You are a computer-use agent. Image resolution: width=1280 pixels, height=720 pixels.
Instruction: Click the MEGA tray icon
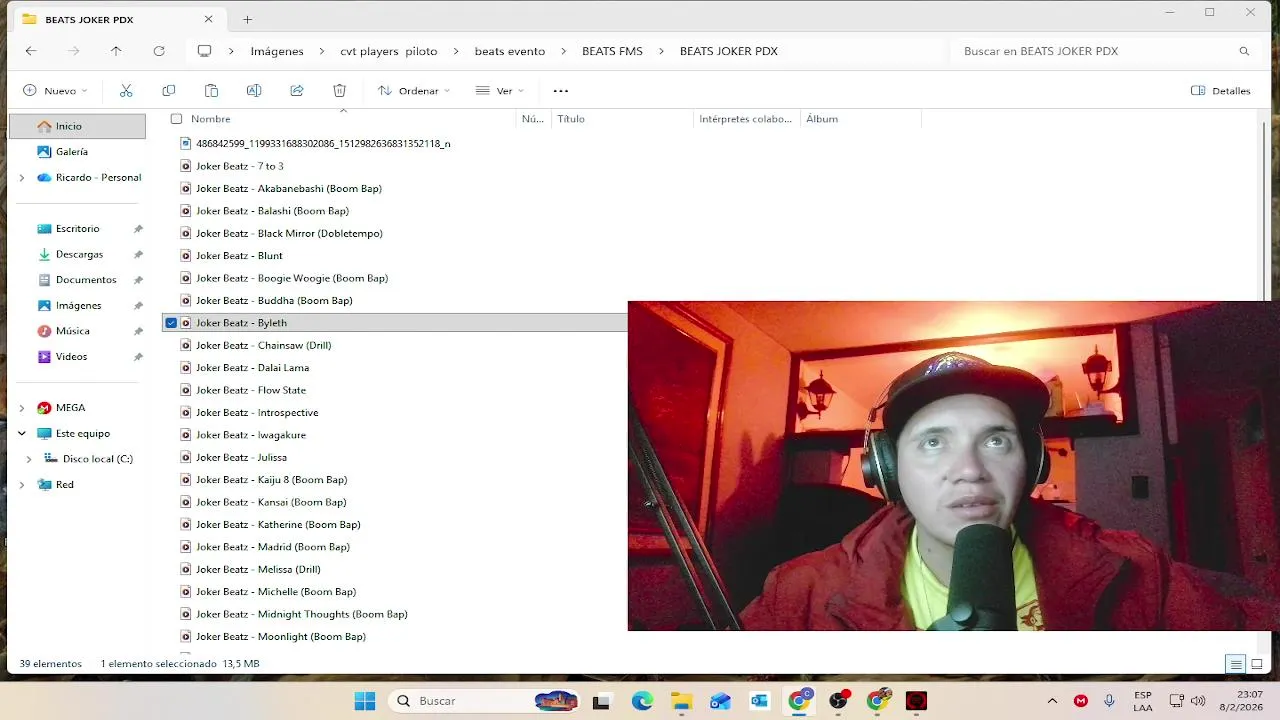click(x=1080, y=701)
